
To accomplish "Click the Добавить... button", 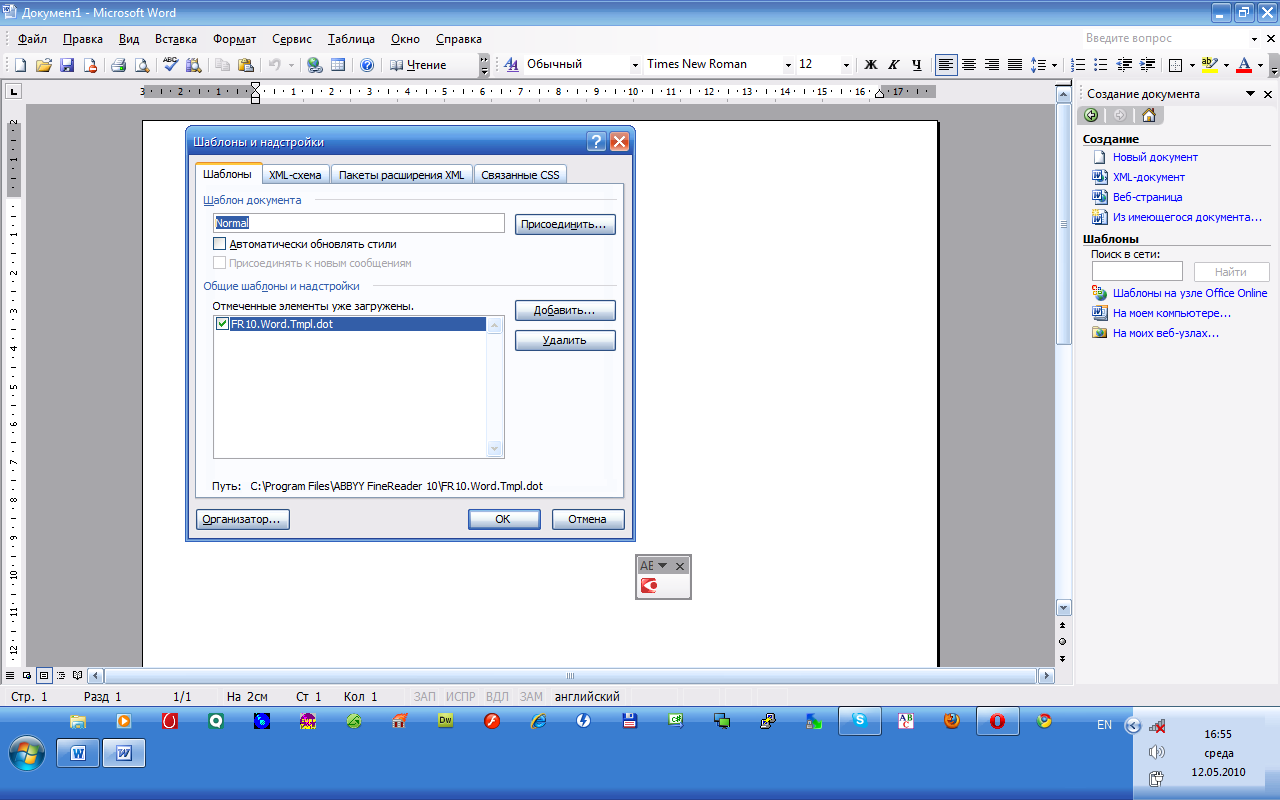I will [565, 311].
